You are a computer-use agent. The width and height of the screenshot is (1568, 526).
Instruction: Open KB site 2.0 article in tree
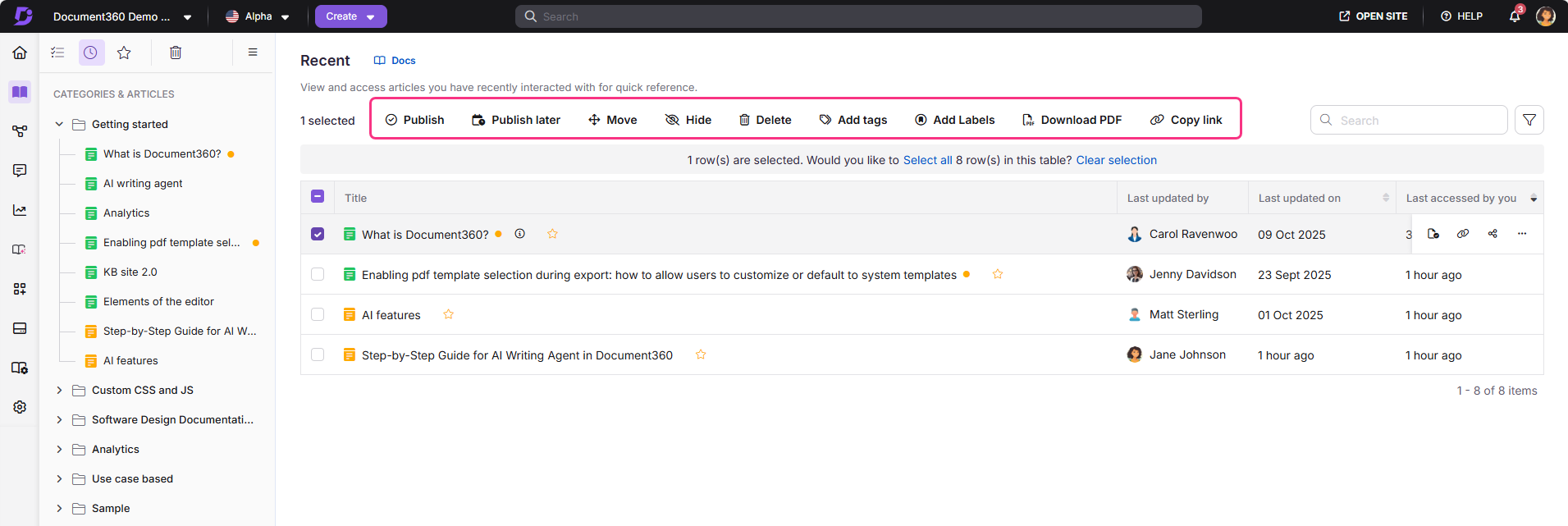pos(130,272)
